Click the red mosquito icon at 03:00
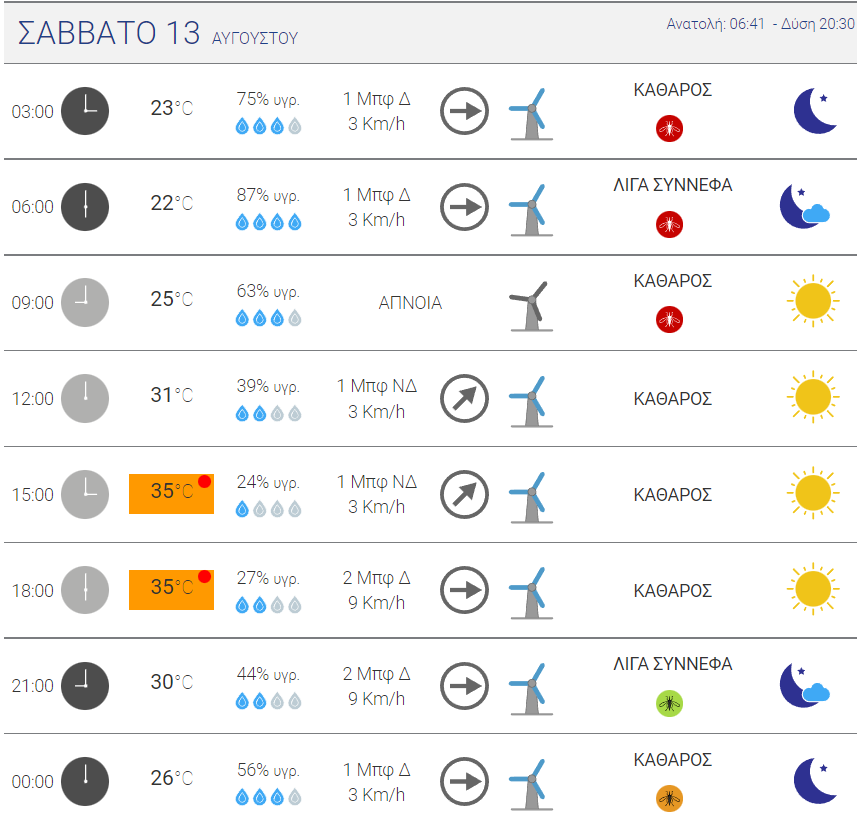857x825 pixels. pyautogui.click(x=668, y=128)
